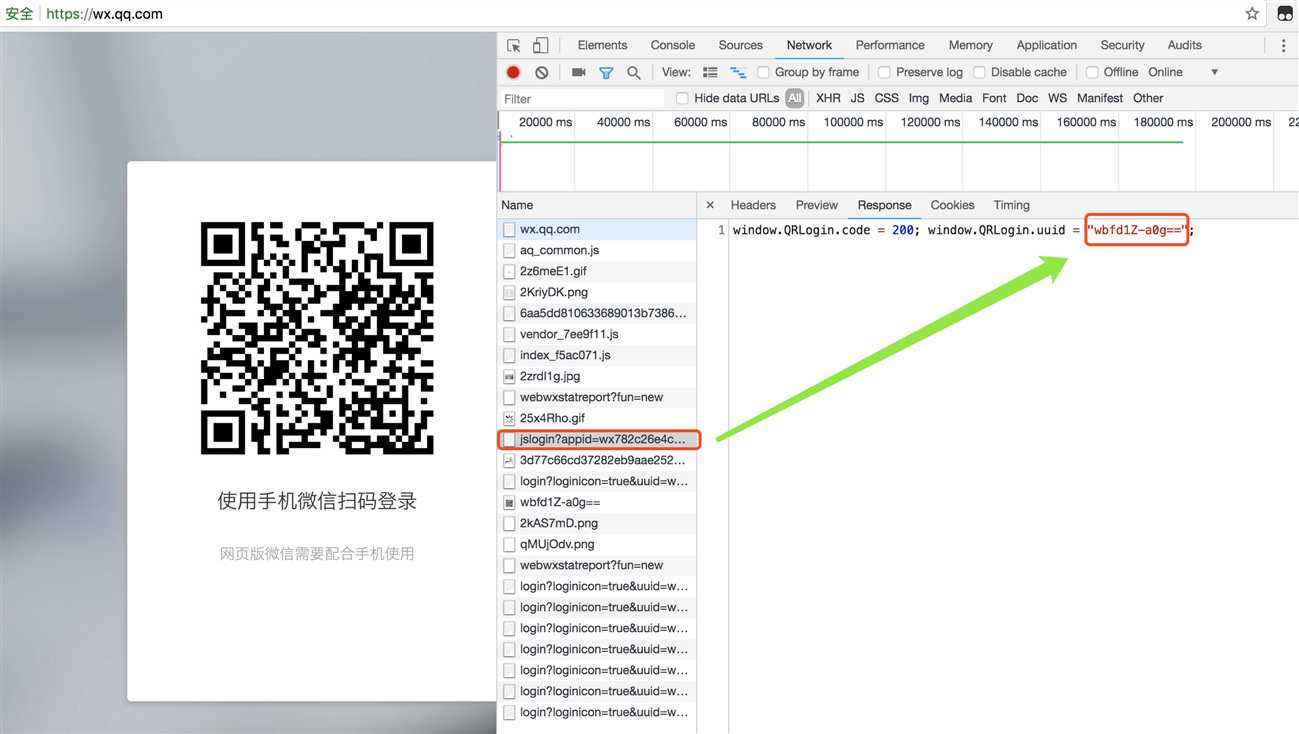Click the WeChat login QR code
This screenshot has width=1299, height=734.
[317, 338]
